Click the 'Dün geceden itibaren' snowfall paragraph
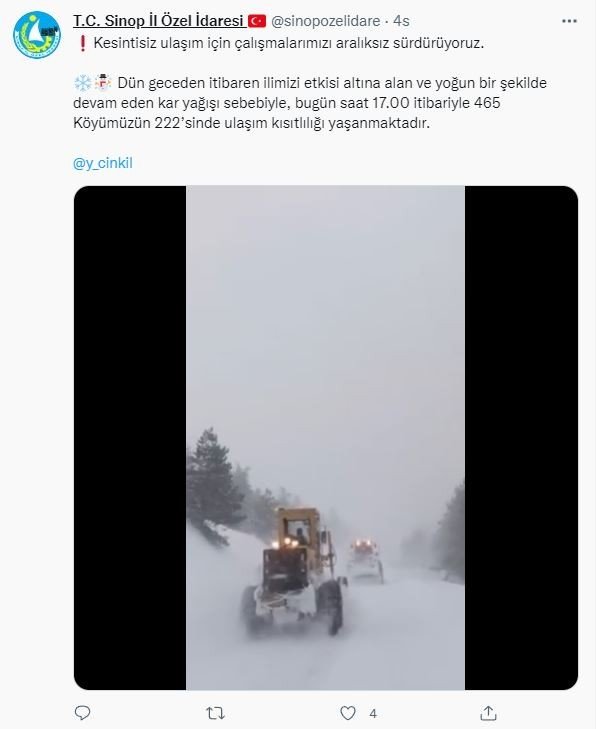This screenshot has height=729, width=597. coord(310,103)
